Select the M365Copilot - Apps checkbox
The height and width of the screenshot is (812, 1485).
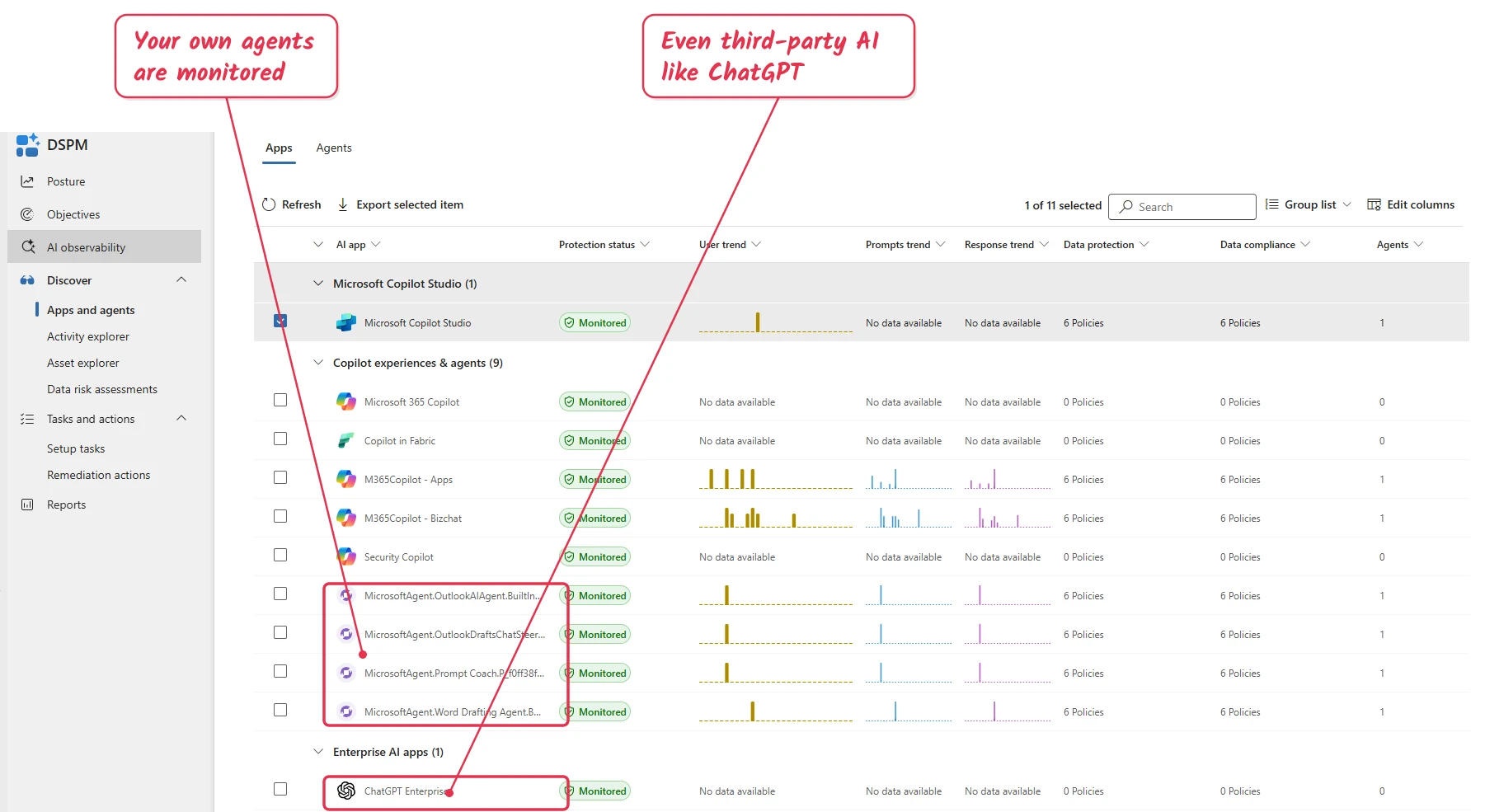pyautogui.click(x=280, y=477)
